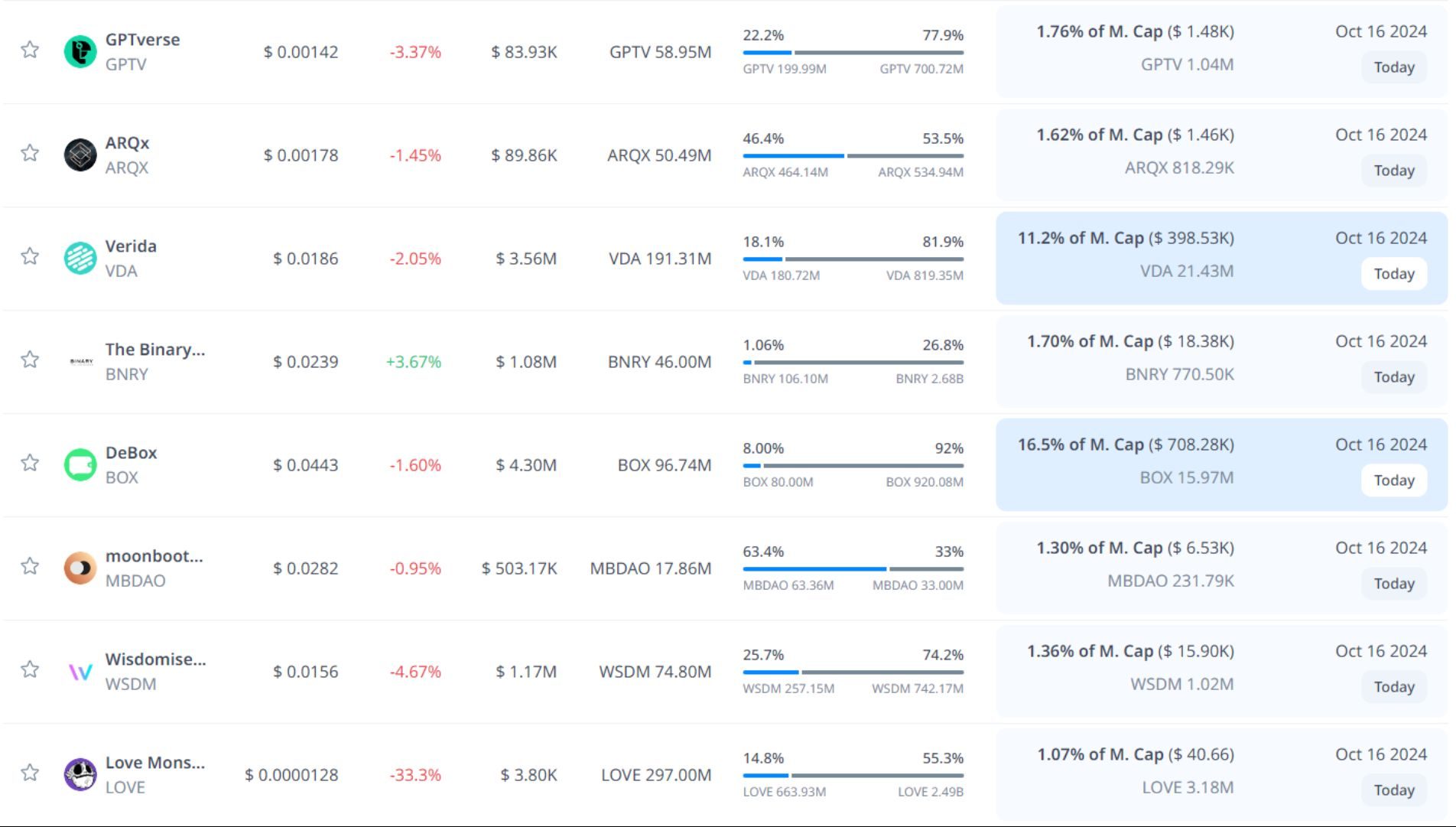Click Today button in the DeBox row
This screenshot has width=1456, height=827.
[x=1393, y=480]
